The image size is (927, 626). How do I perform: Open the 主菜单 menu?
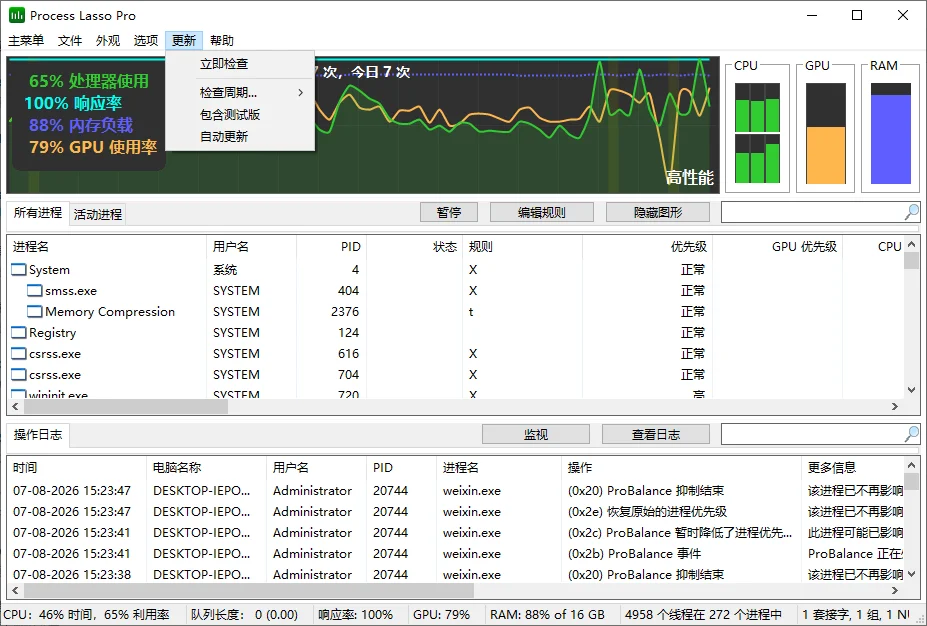tap(26, 40)
